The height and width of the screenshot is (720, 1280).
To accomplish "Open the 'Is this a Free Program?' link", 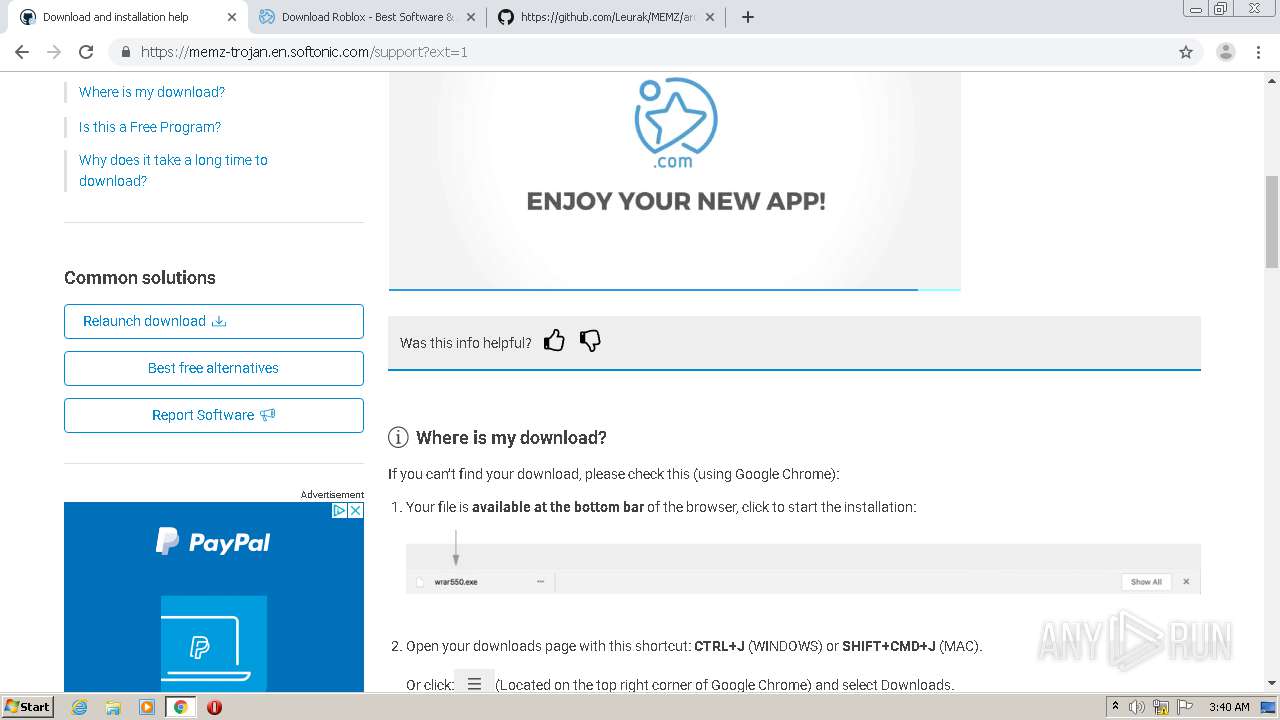I will point(150,127).
